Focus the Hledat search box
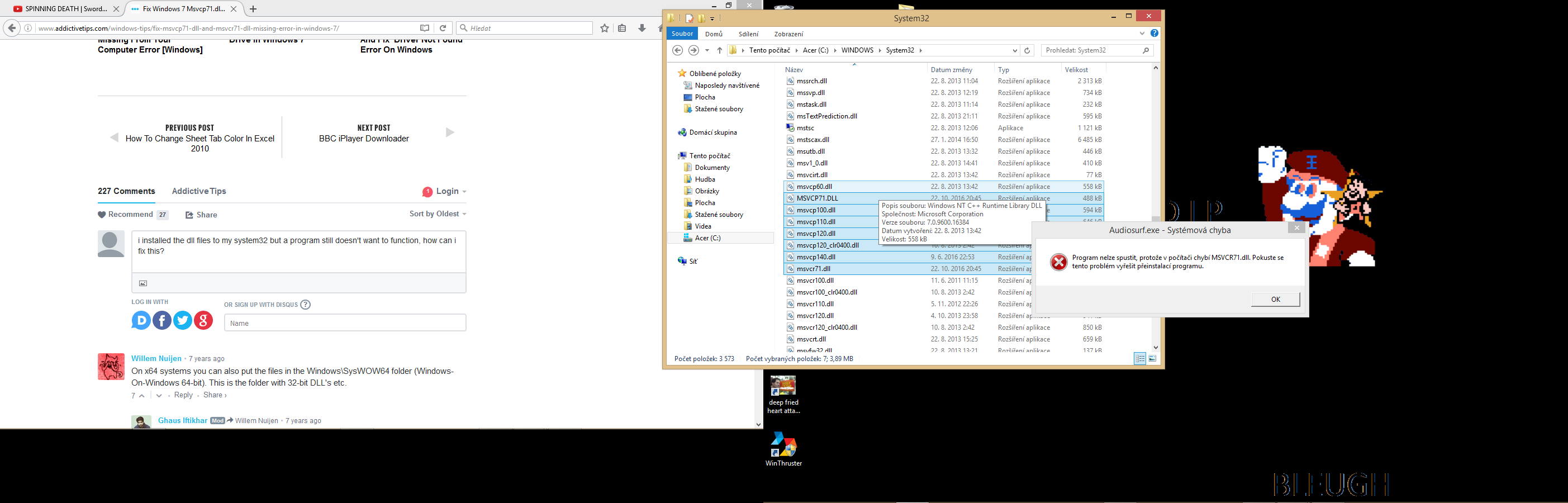 point(524,28)
